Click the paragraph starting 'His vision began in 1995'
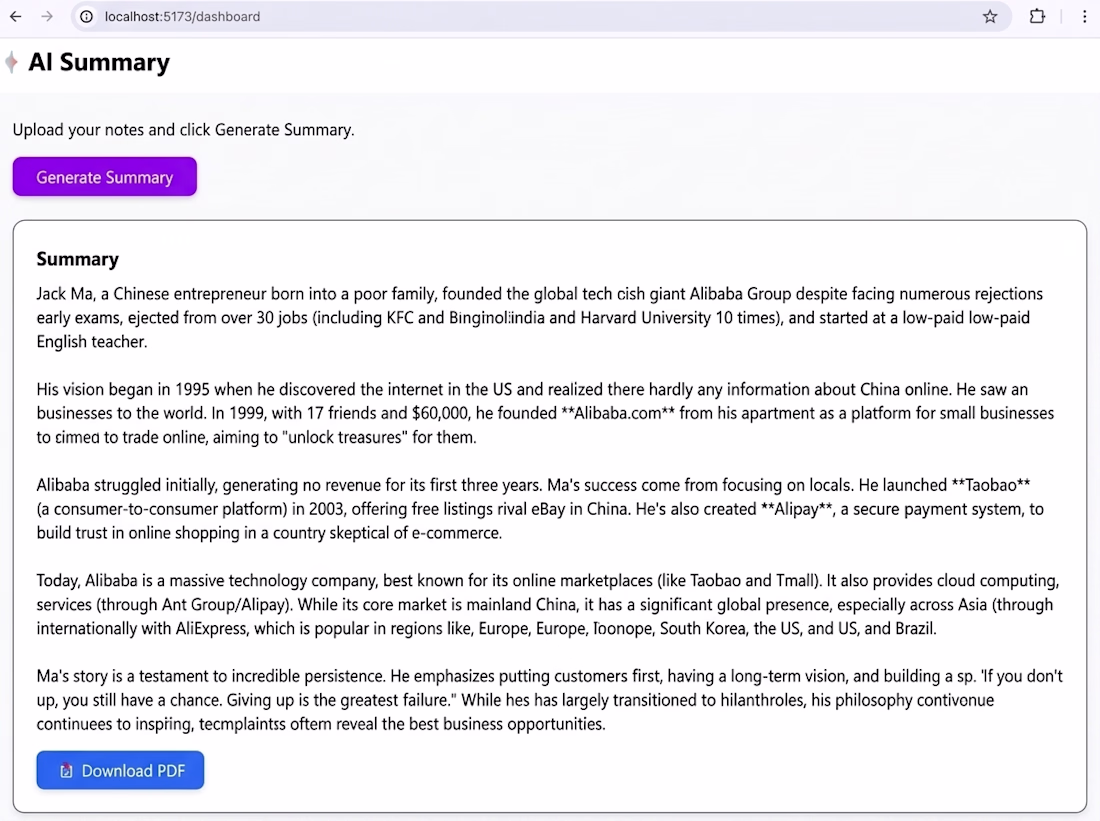Screen dimensions: 1100x821 coord(545,413)
